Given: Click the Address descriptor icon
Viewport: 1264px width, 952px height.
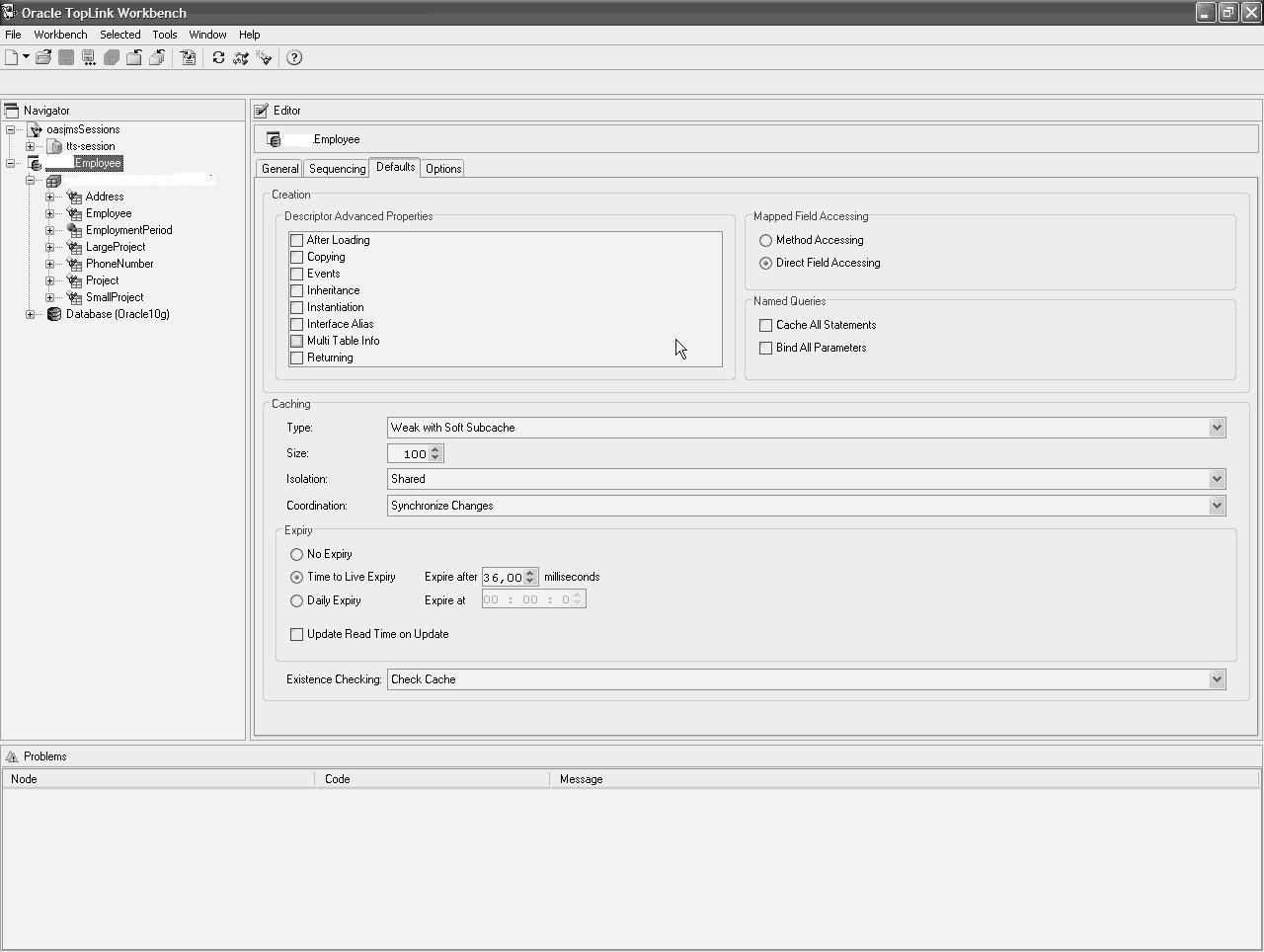Looking at the screenshot, I should [x=74, y=197].
